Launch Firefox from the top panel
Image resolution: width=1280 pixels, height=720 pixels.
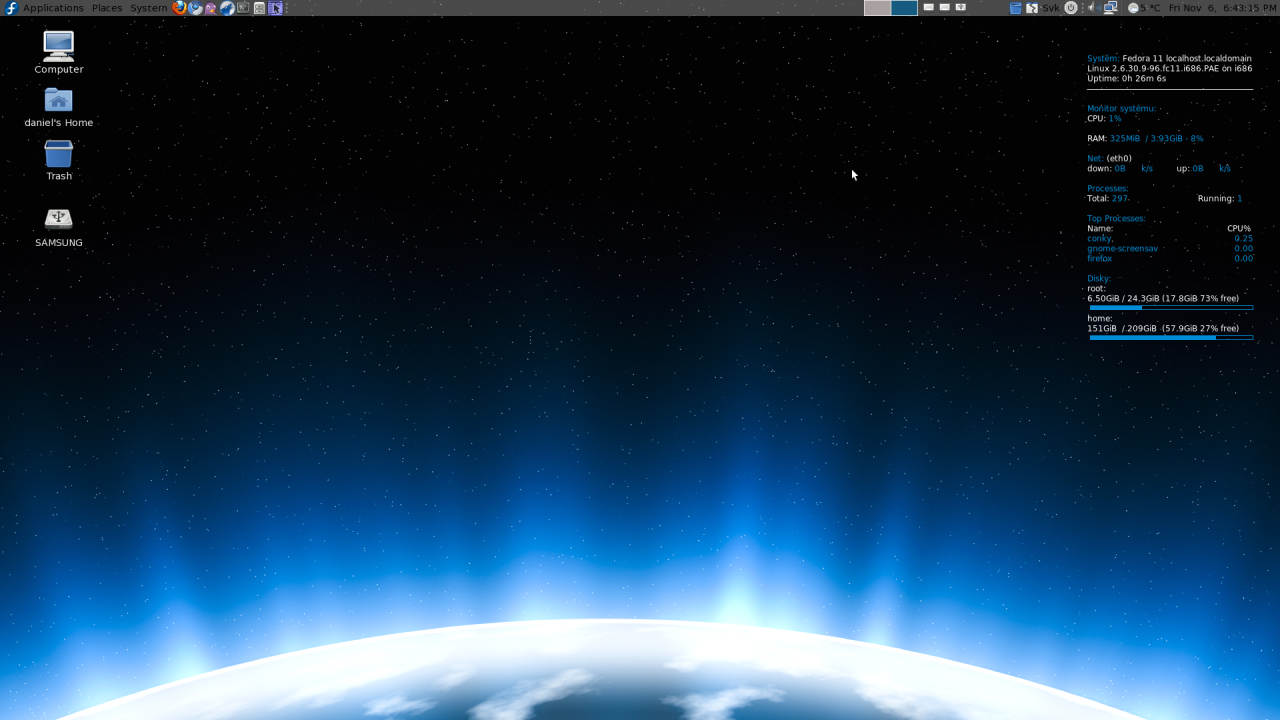click(x=179, y=8)
